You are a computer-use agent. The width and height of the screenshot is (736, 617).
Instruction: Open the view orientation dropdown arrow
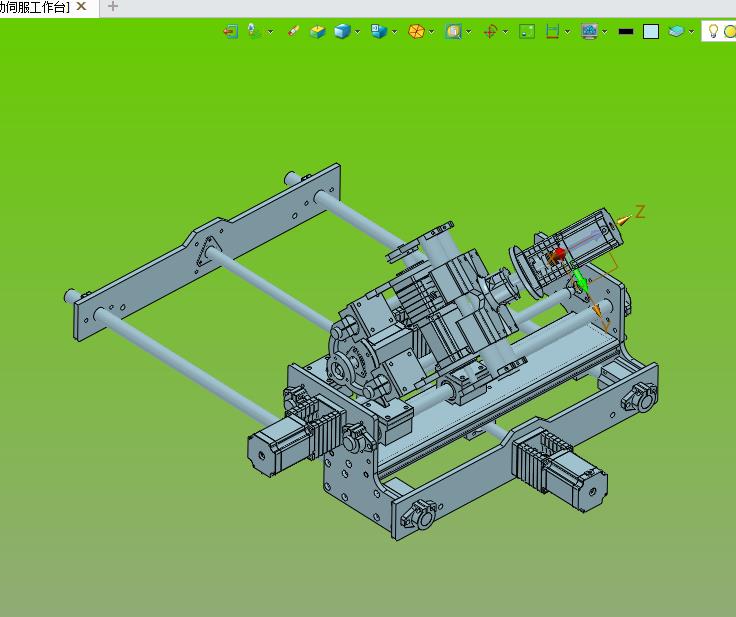click(x=394, y=32)
